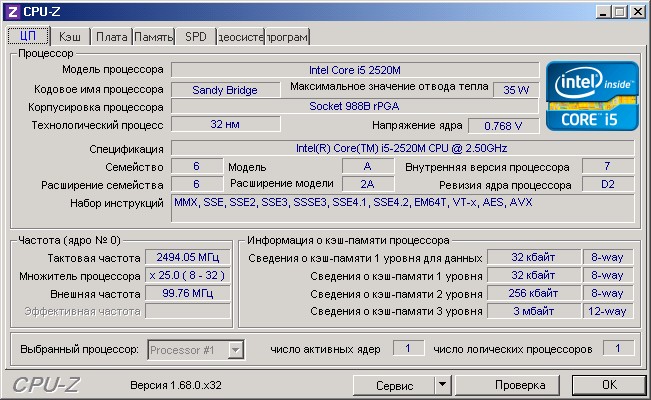
Task: Click the Расширение модели value 2A
Action: pos(368,184)
